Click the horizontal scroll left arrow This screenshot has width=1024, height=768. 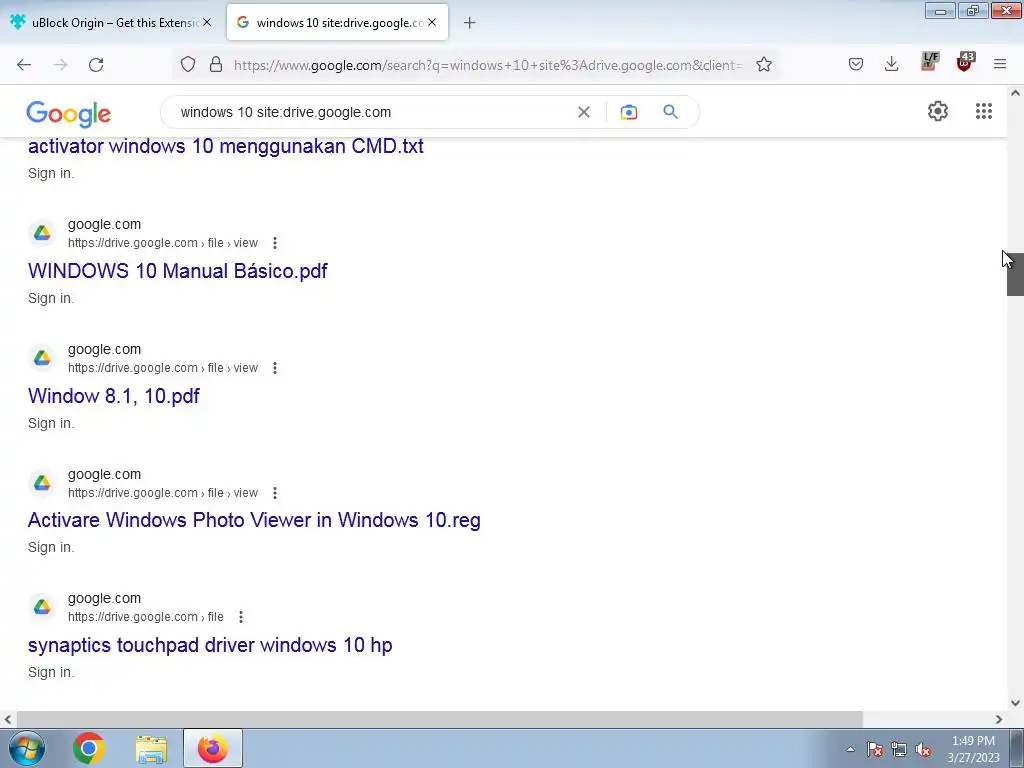[x=8, y=719]
